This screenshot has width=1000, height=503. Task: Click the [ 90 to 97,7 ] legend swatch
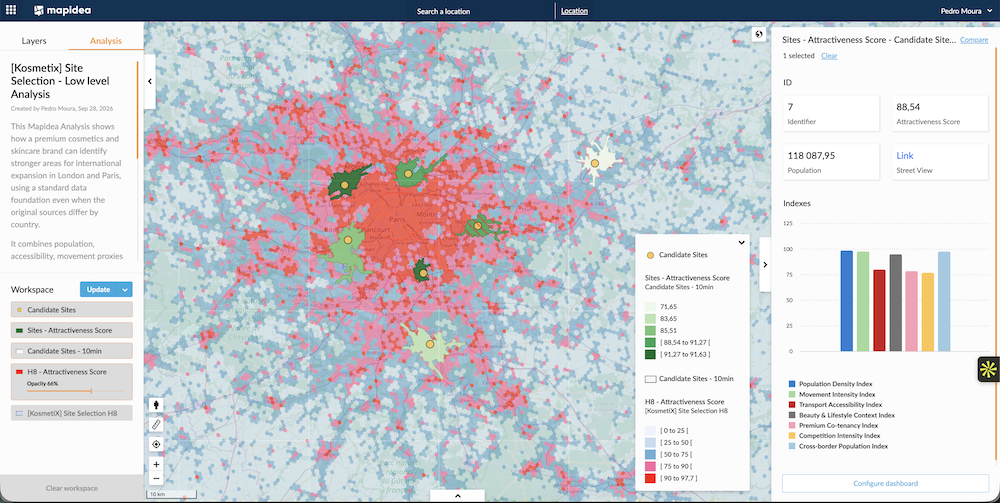(651, 478)
